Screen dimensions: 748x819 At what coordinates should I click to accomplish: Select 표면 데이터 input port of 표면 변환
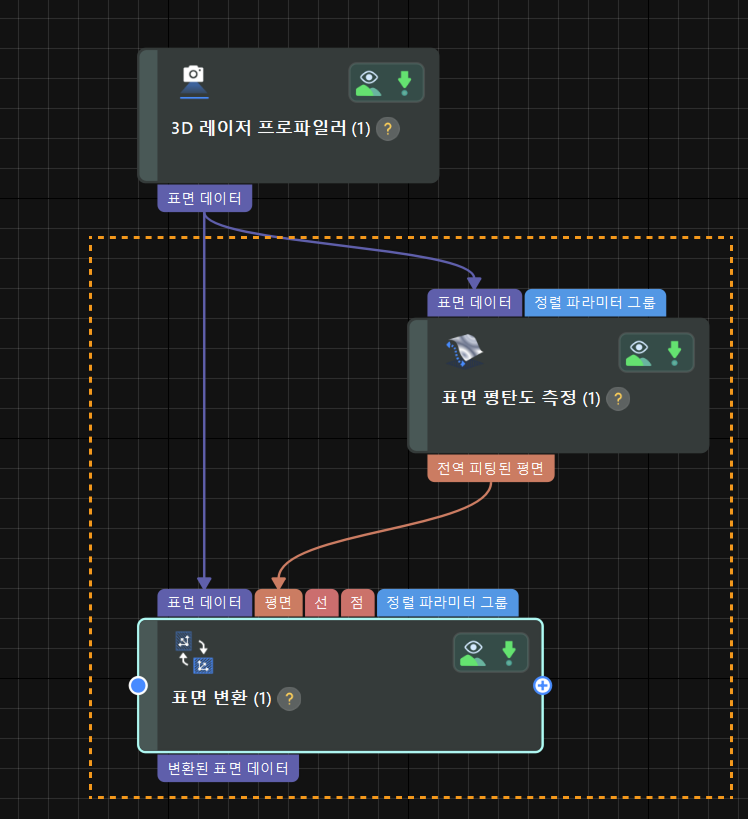click(x=204, y=602)
